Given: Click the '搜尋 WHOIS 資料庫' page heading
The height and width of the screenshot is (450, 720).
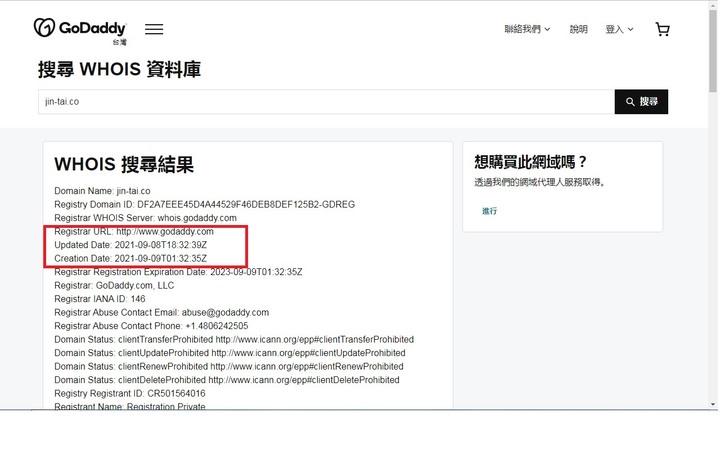Looking at the screenshot, I should 119,69.
